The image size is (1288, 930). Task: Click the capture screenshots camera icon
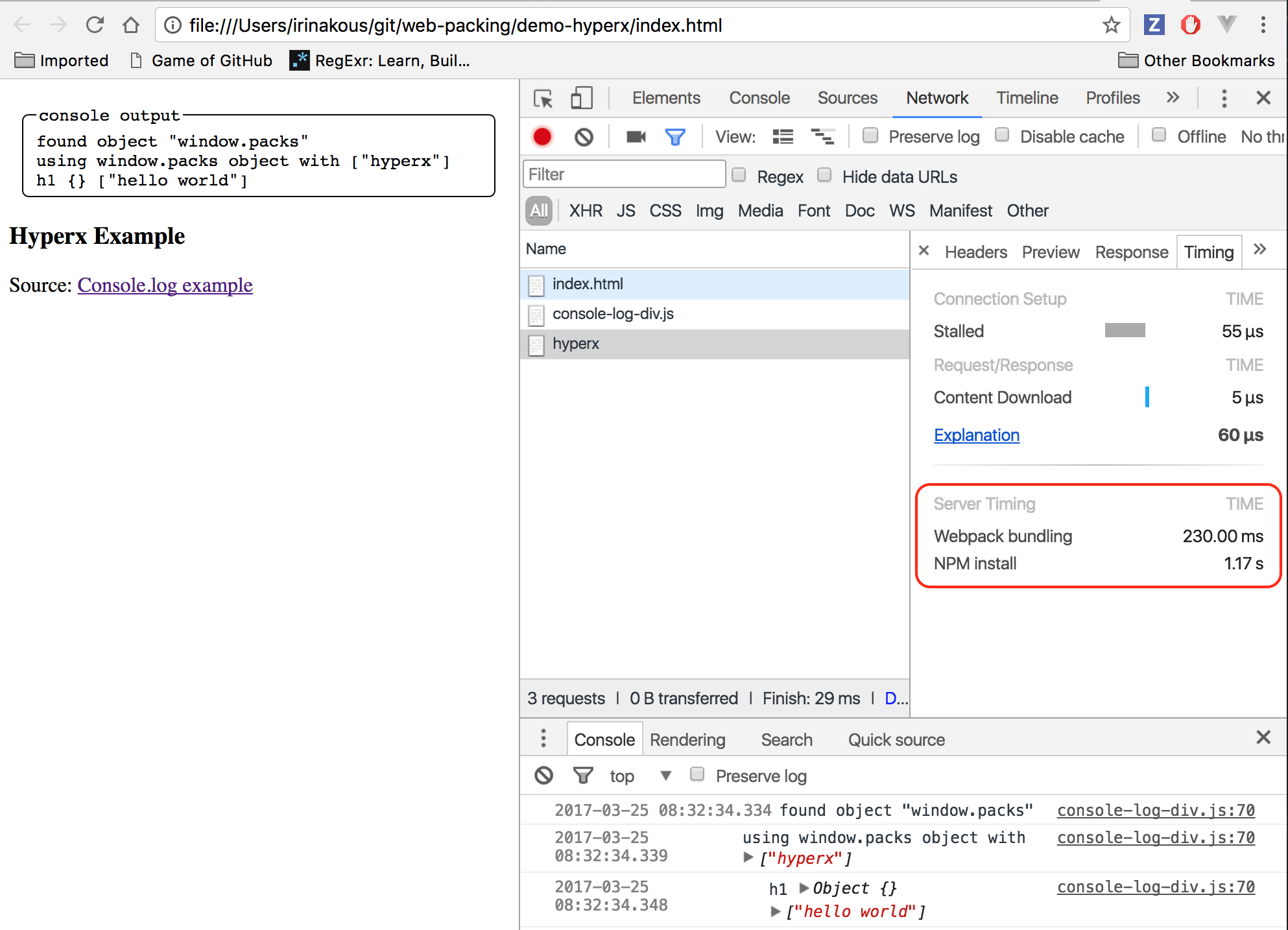click(636, 137)
